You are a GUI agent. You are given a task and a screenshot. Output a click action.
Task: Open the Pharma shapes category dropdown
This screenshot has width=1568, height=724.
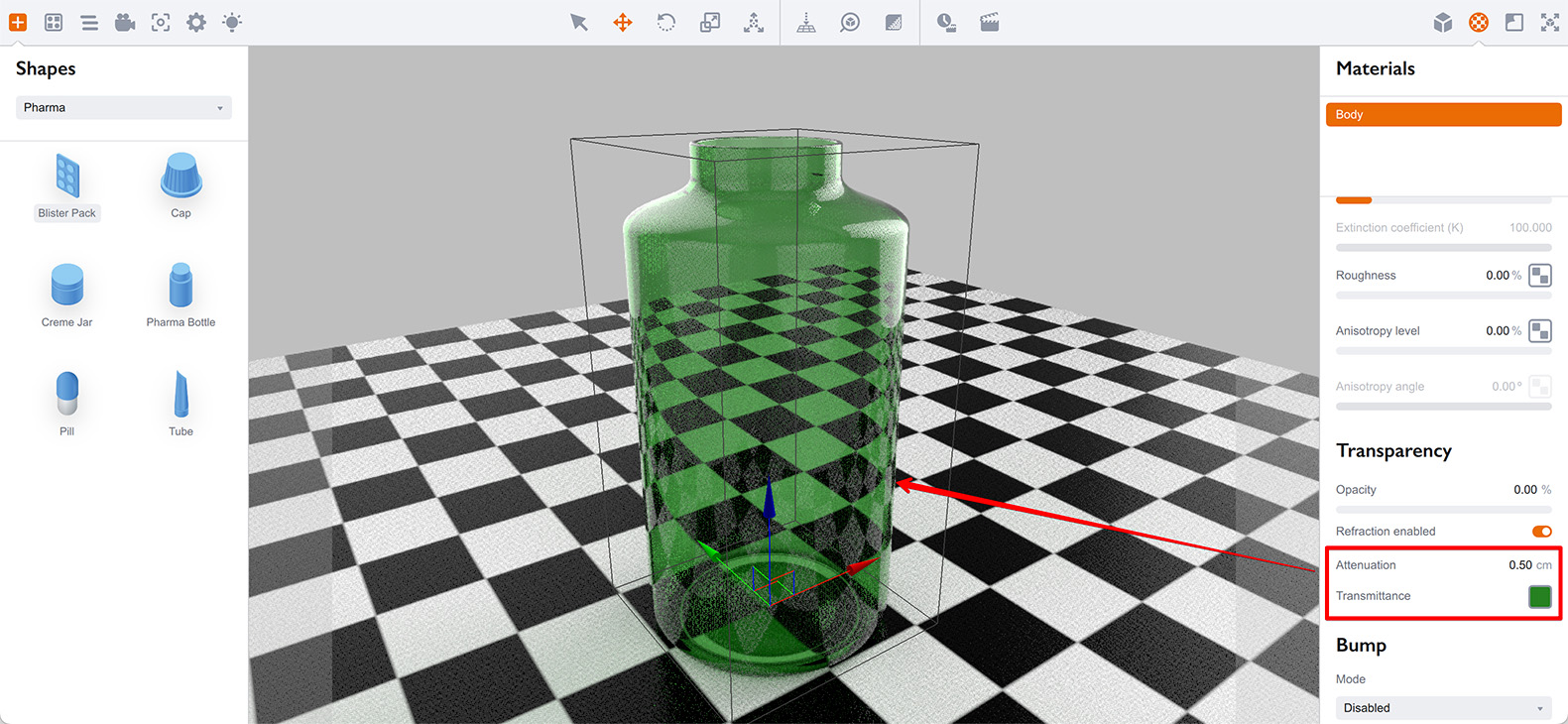[124, 107]
